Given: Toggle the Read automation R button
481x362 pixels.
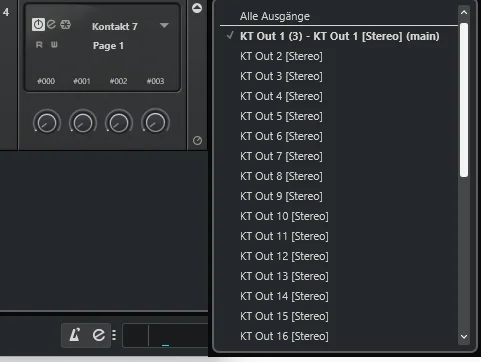Looking at the screenshot, I should coord(39,45).
